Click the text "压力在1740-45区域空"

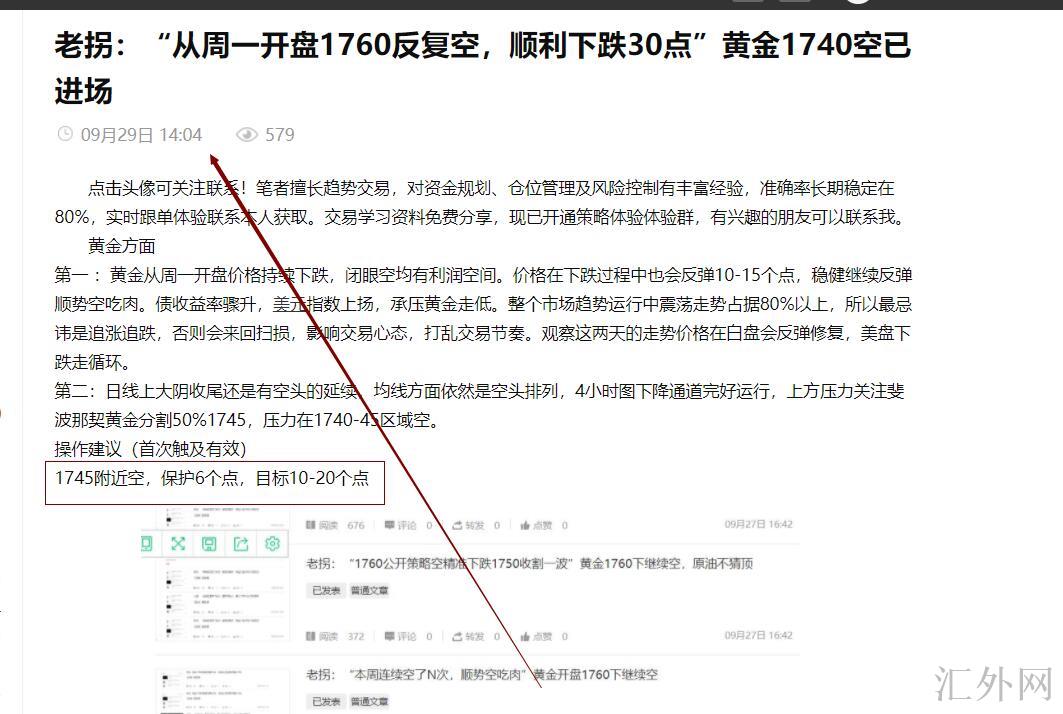click(350, 420)
